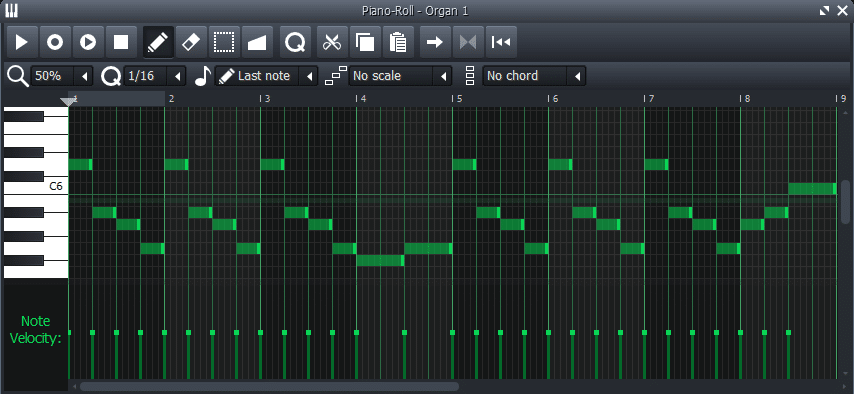Click the playhead position marker triangle
This screenshot has width=854, height=394.
pos(68,102)
